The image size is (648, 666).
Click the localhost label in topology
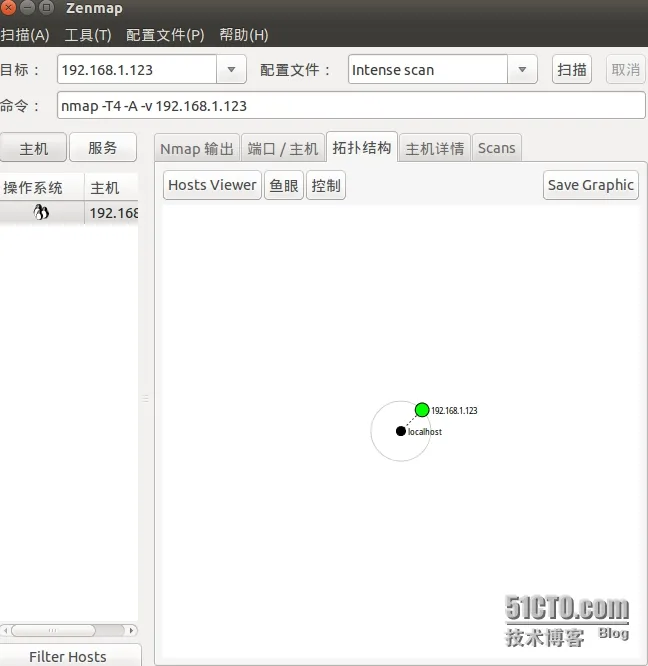[x=425, y=432]
